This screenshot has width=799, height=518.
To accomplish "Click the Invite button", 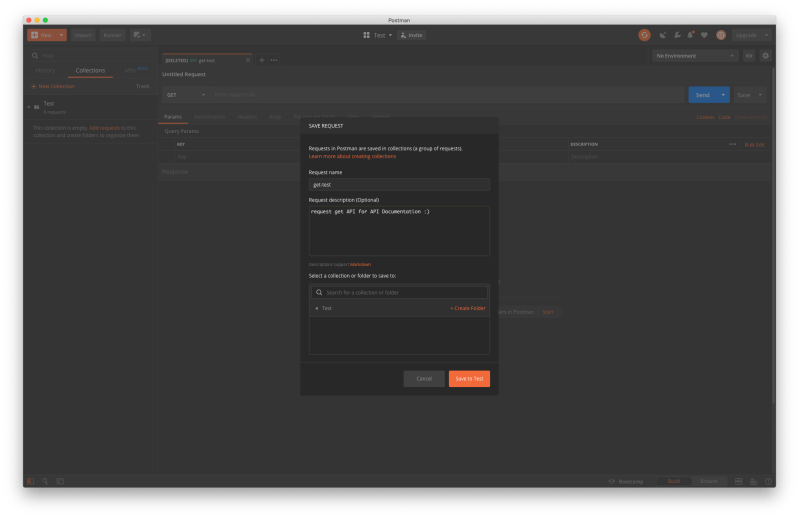I will [412, 35].
